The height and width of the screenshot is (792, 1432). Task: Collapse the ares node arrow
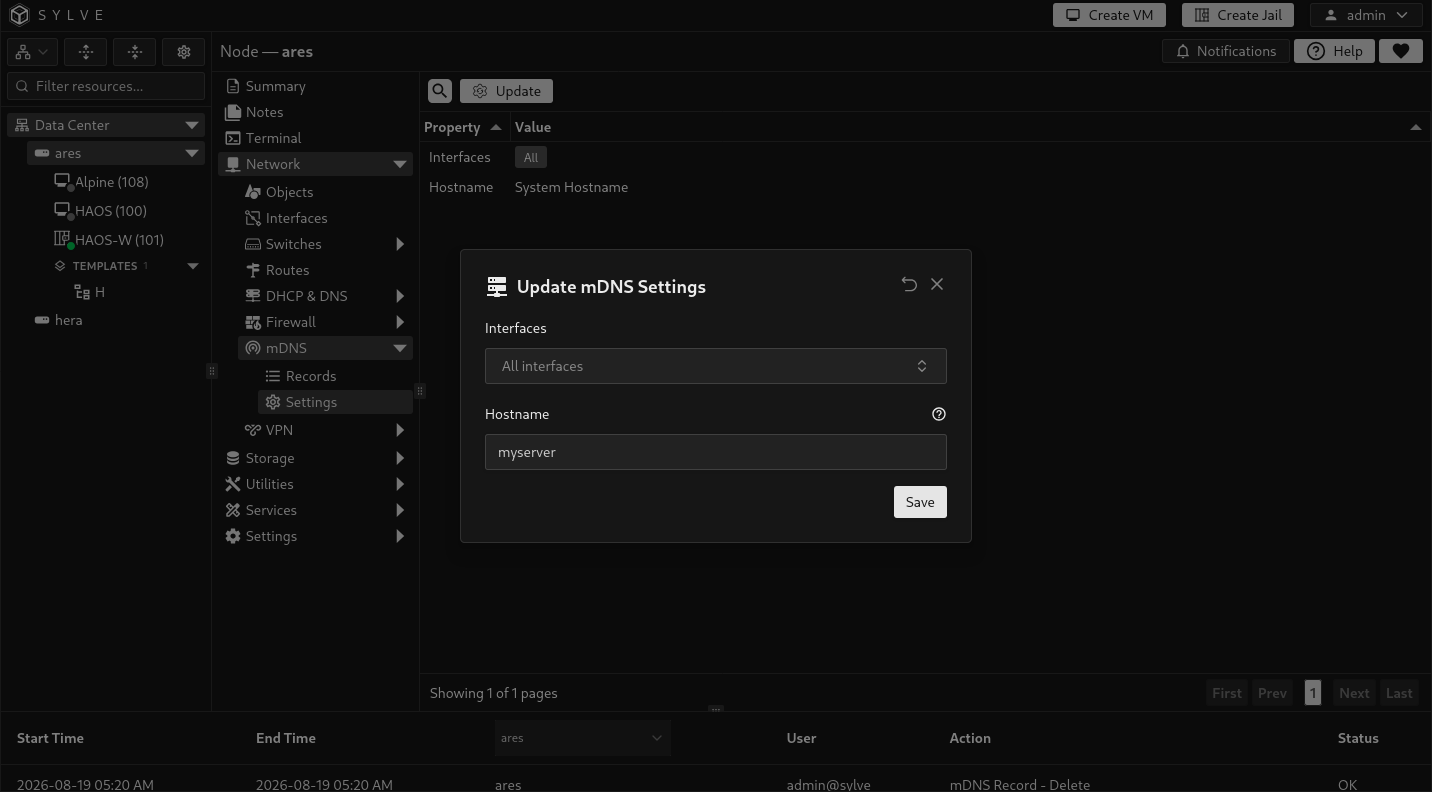(192, 153)
